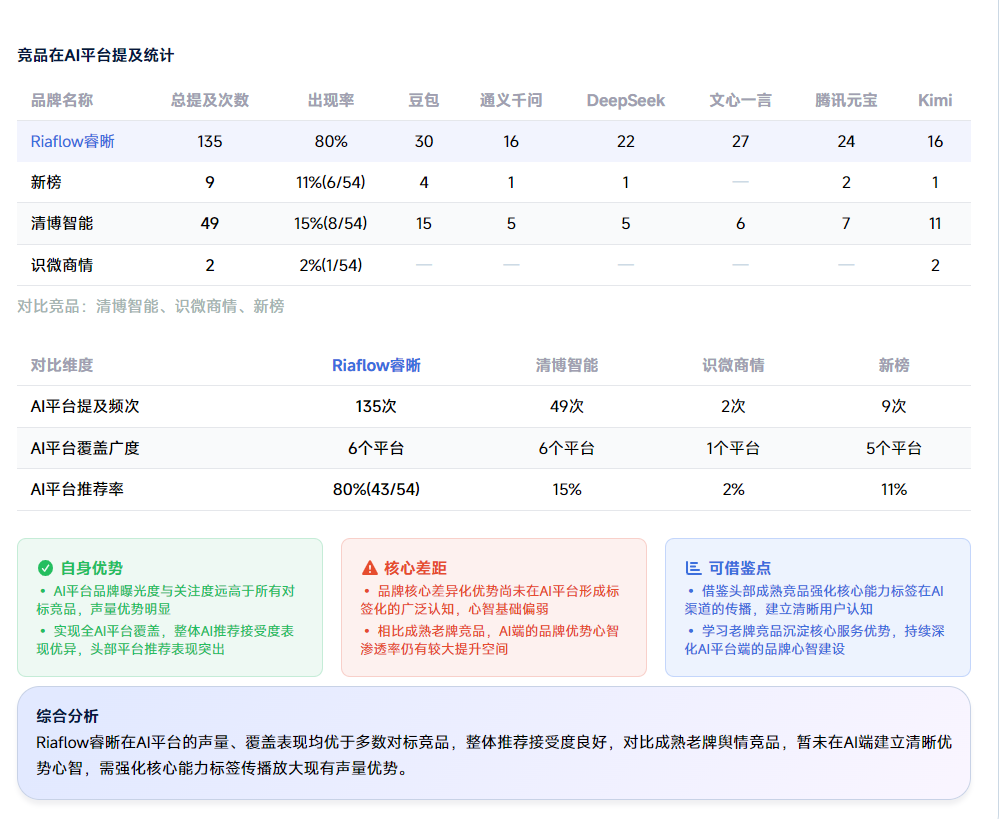Click the 腾讯元宝 column header
The height and width of the screenshot is (819, 999).
click(x=846, y=100)
